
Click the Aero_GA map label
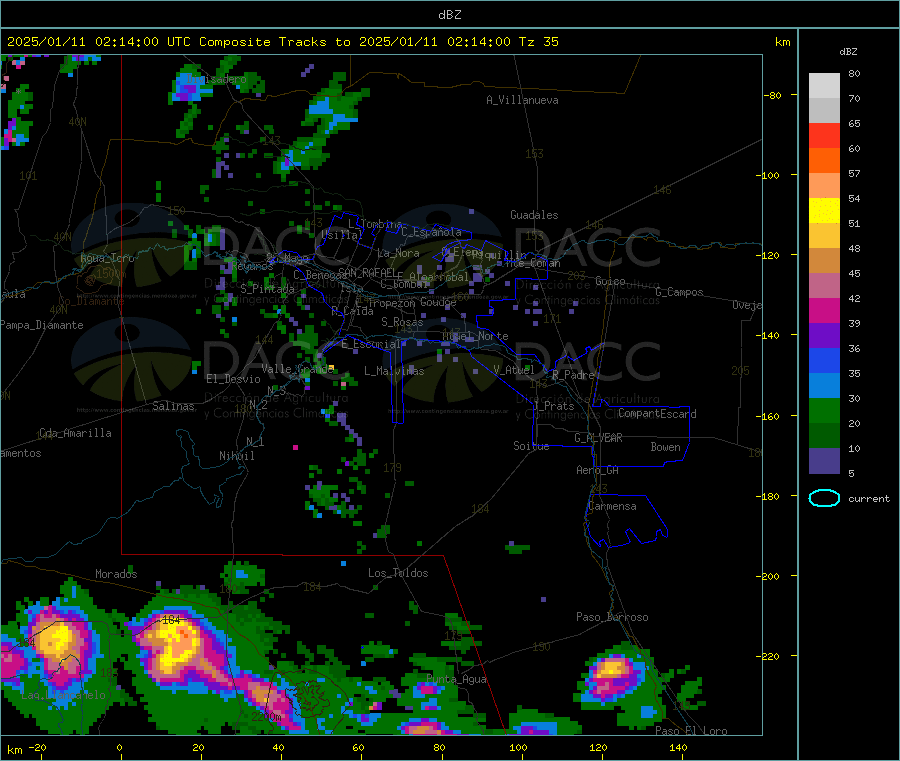pos(598,470)
